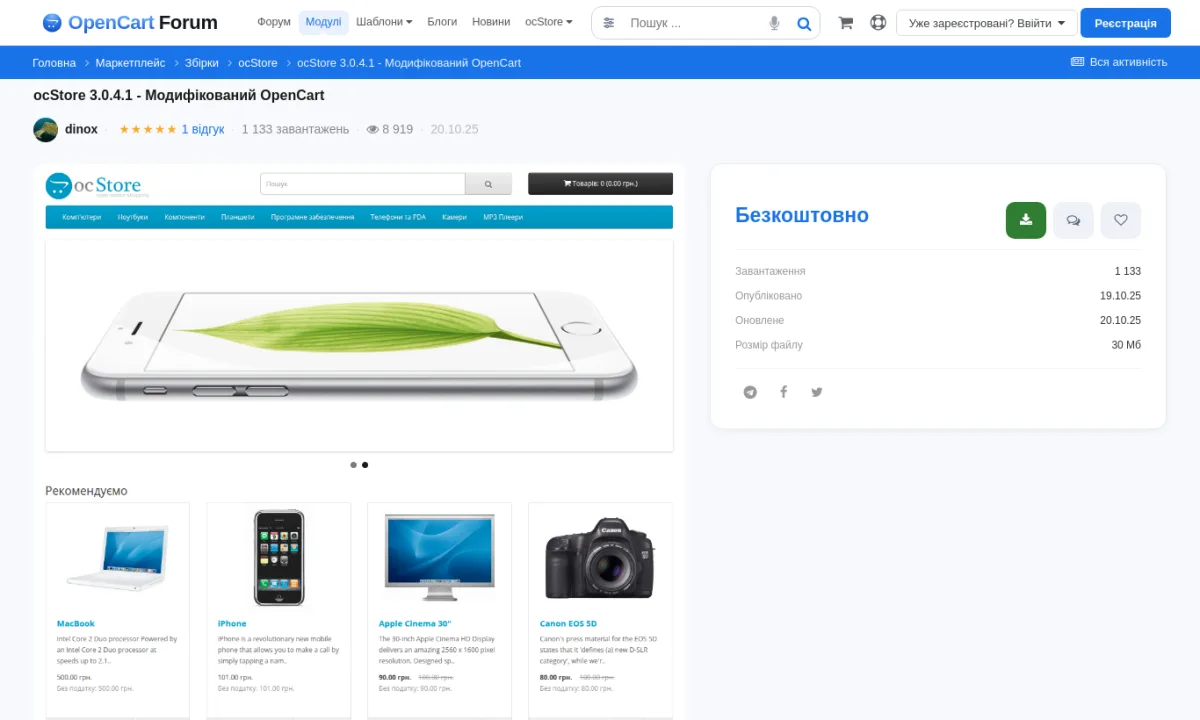
Task: Click the Безкоштовно price heading
Action: 802,215
